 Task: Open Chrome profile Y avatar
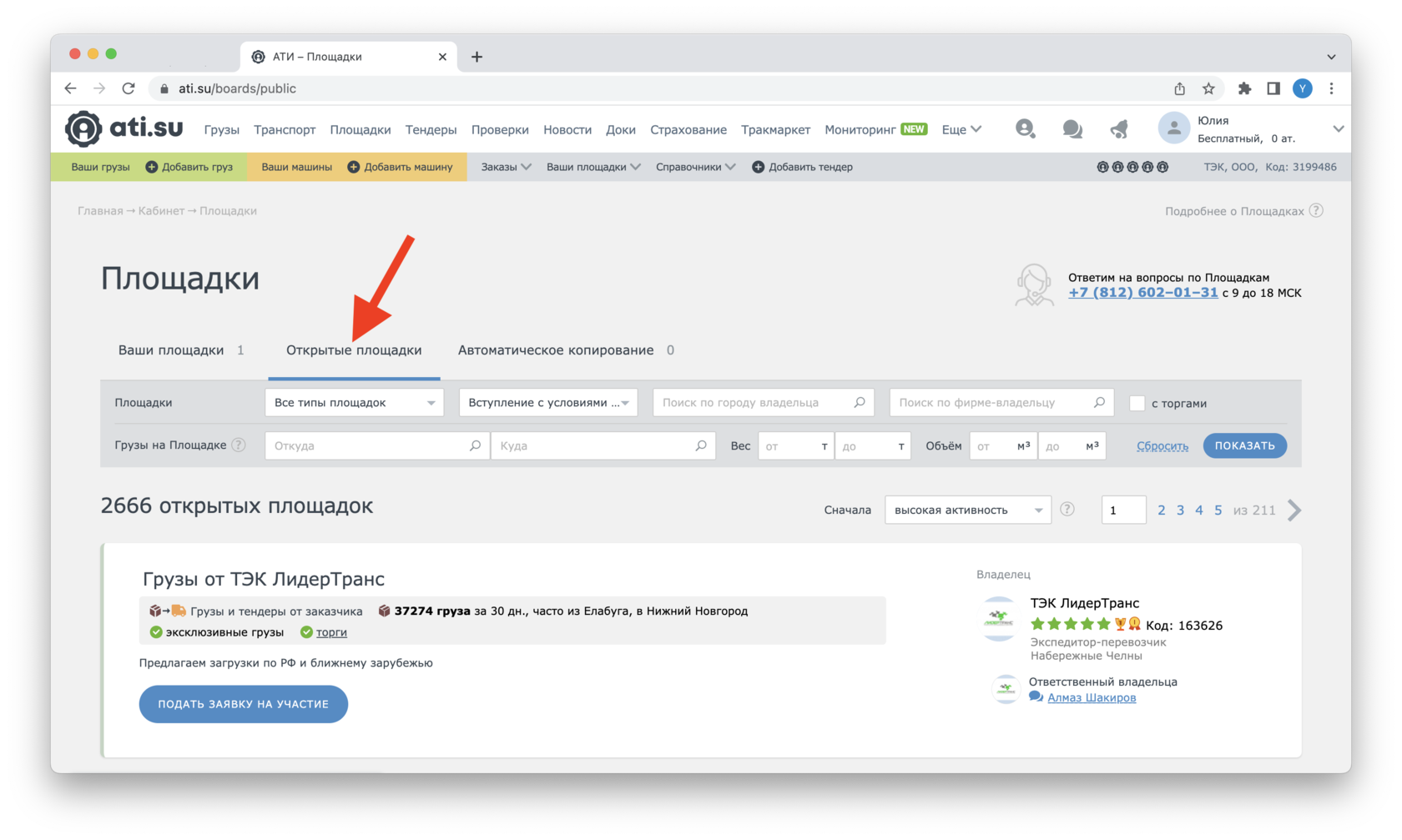coord(1302,88)
